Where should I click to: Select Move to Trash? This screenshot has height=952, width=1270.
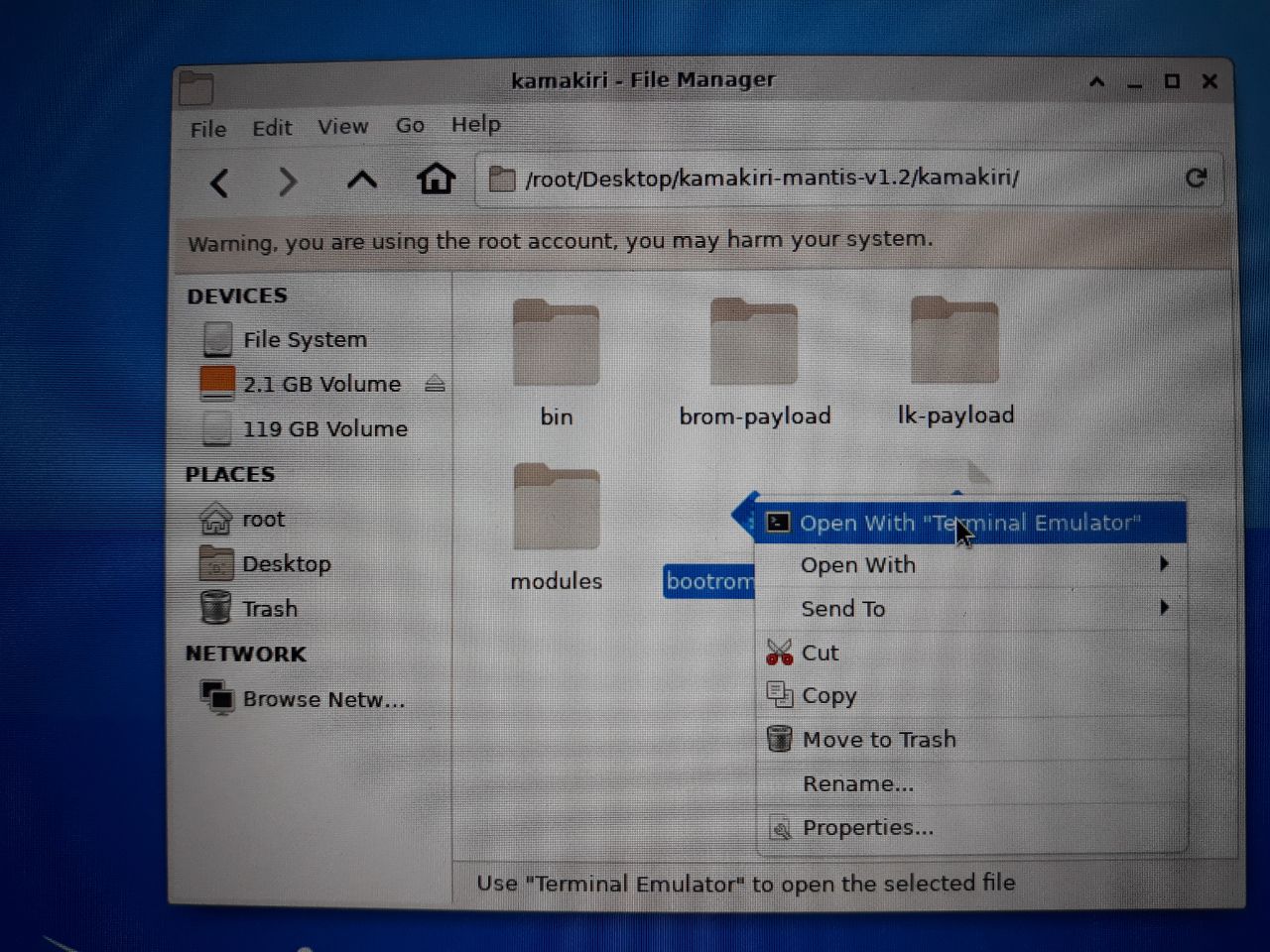click(x=971, y=739)
